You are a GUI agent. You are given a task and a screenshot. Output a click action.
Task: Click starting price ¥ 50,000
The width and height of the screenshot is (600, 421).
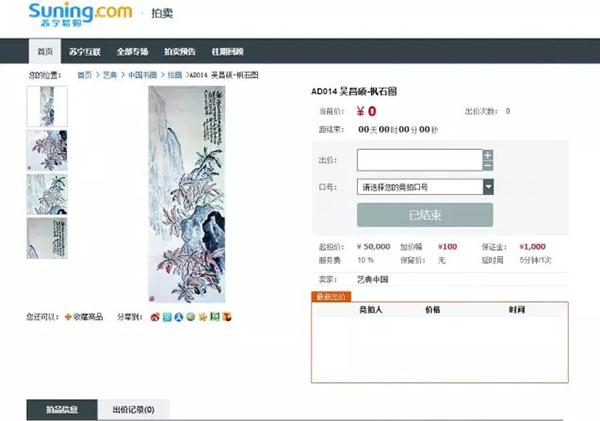click(x=373, y=247)
